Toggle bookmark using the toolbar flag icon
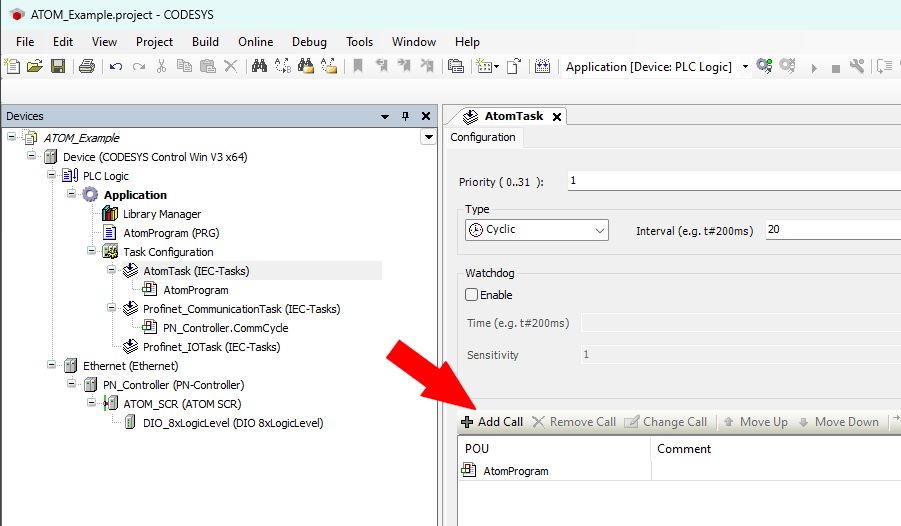Screen dimensions: 901x526 (x=357, y=66)
